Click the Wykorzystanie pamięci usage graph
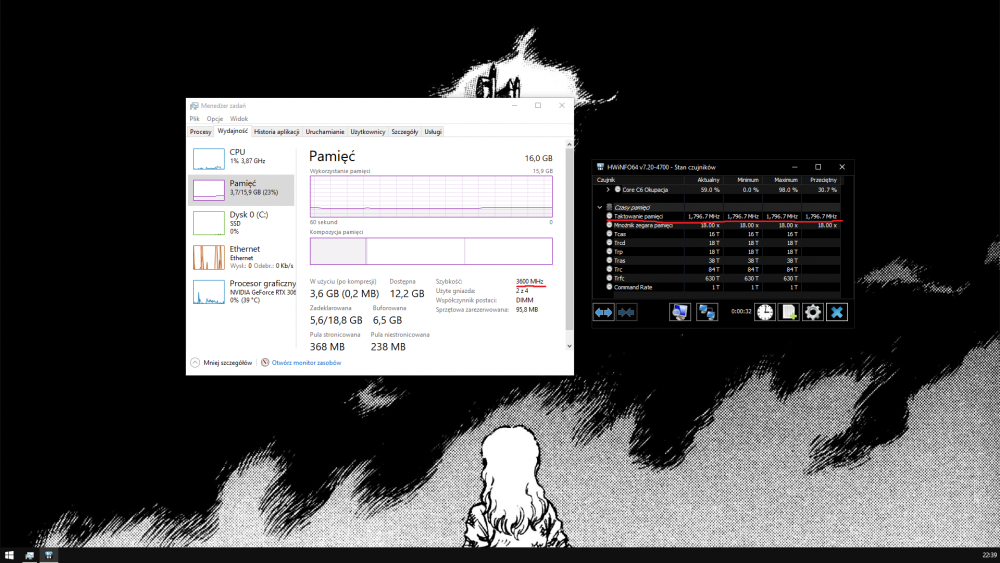The image size is (1000, 563). 431,197
